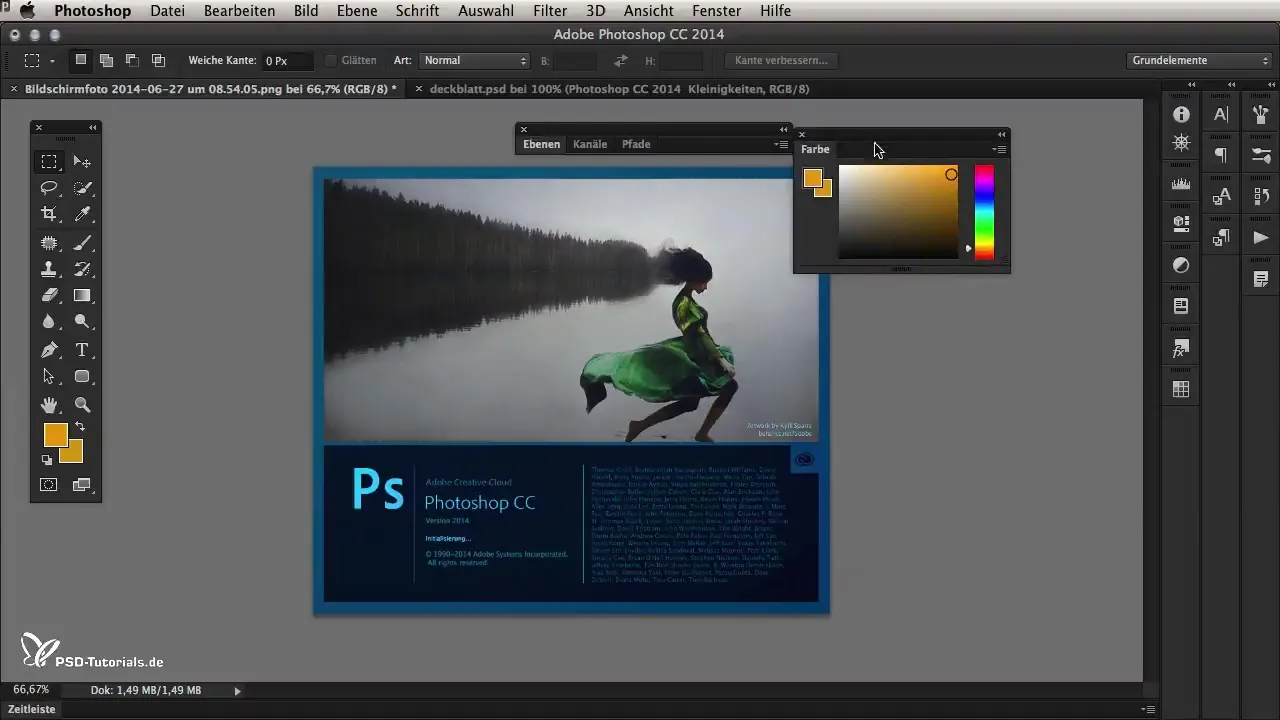Screen dimensions: 1280x720
Task: Open the Histogram panel
Action: [x=1181, y=184]
